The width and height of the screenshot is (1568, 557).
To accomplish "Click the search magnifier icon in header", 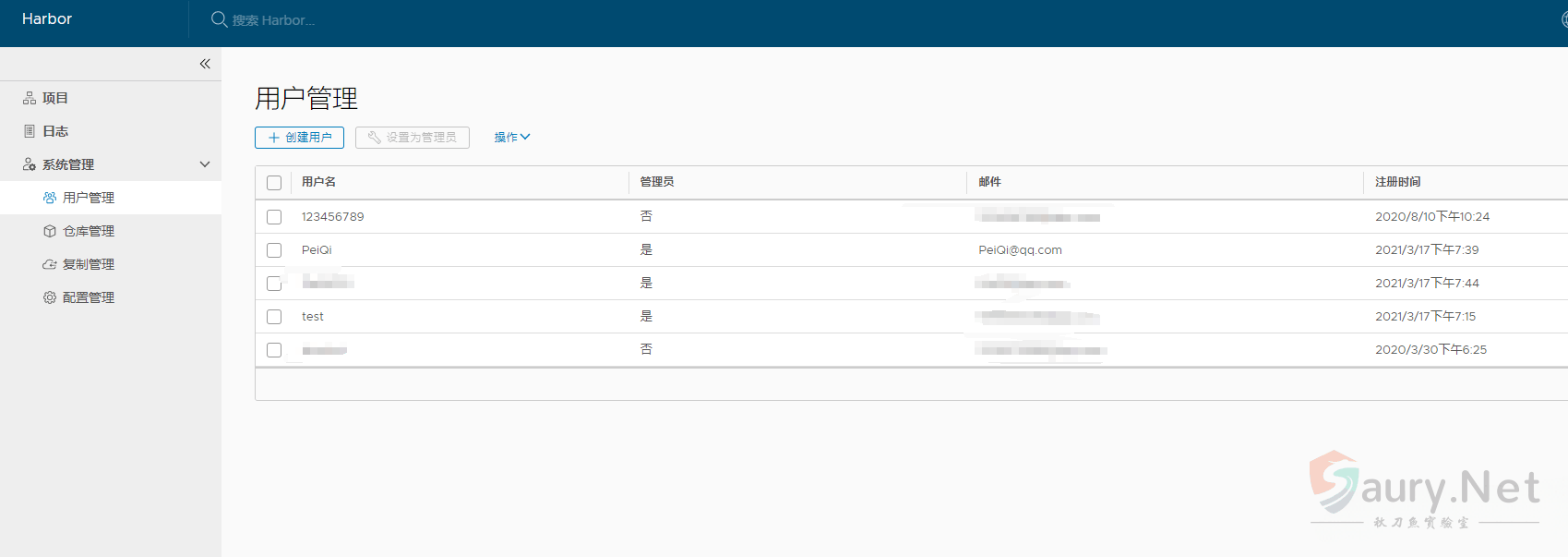I will tap(219, 19).
